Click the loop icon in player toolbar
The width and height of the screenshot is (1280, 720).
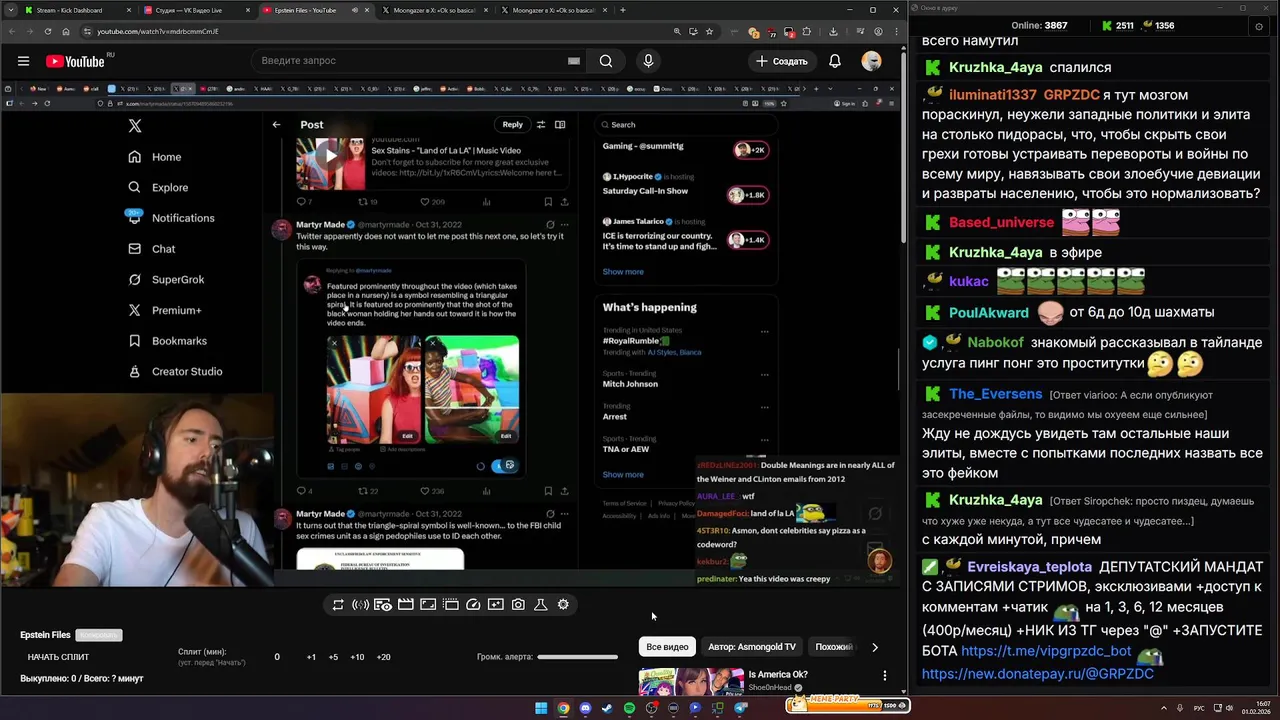[x=338, y=605]
